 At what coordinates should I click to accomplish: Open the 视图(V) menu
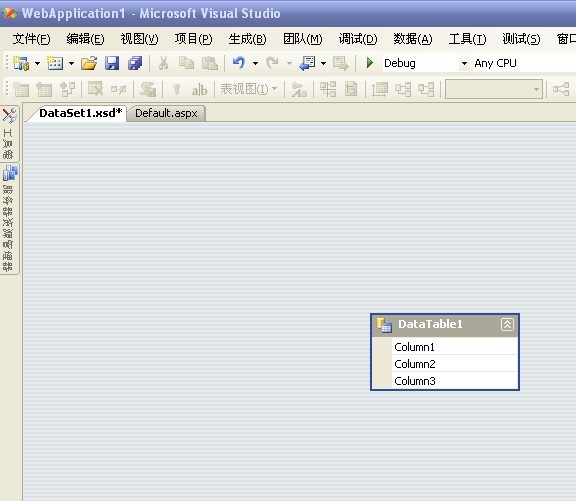click(139, 39)
